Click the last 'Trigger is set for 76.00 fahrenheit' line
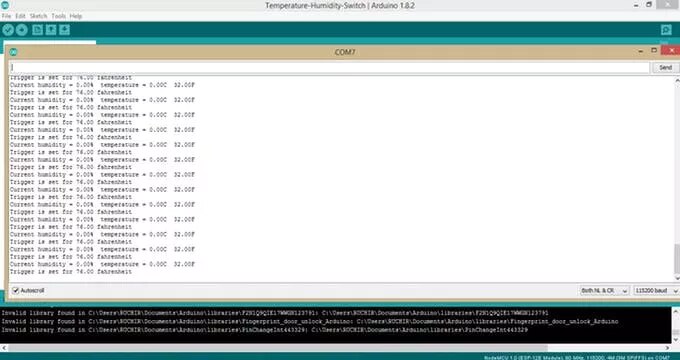This screenshot has width=680, height=360. coord(71,272)
